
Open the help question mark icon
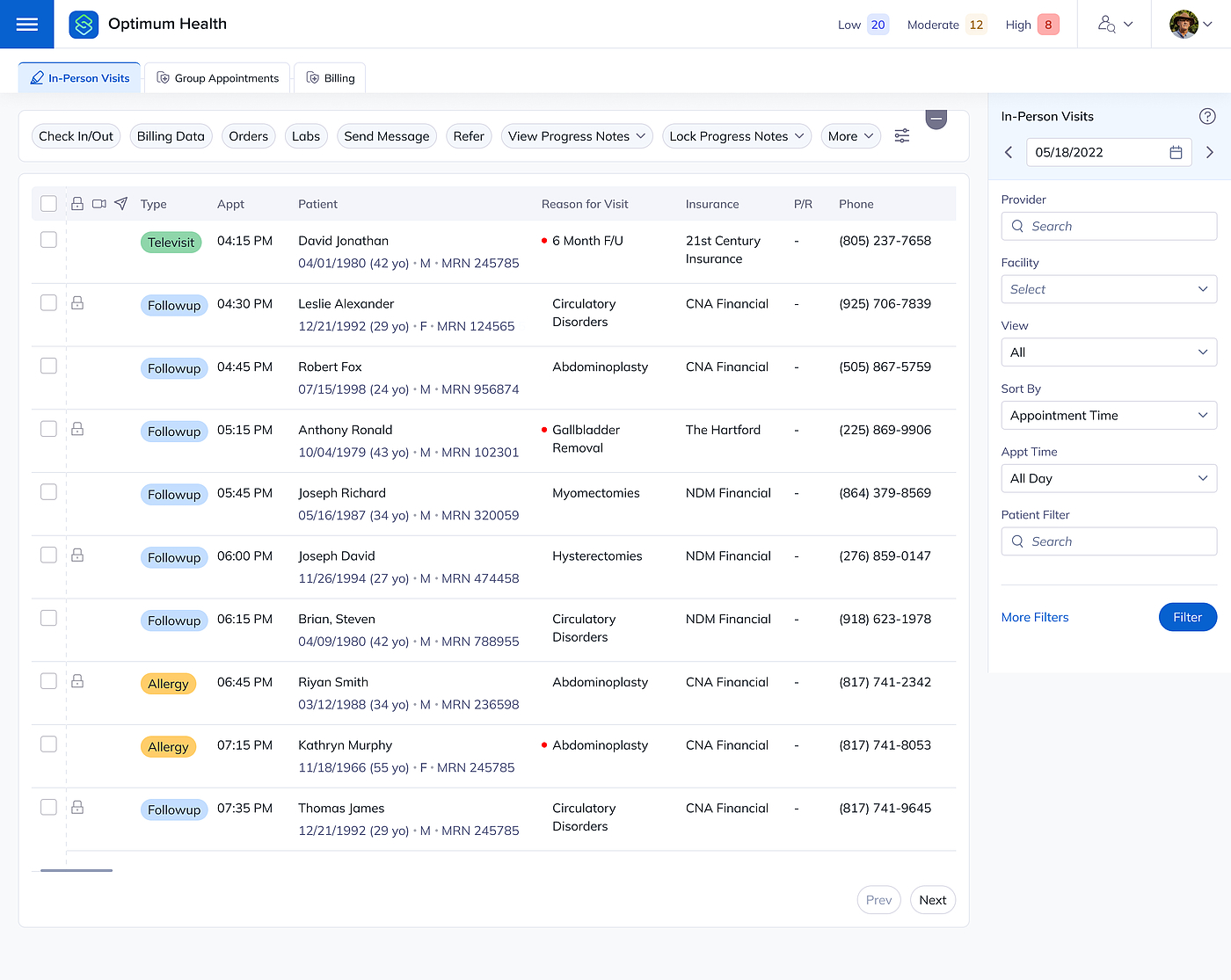pyautogui.click(x=1206, y=116)
